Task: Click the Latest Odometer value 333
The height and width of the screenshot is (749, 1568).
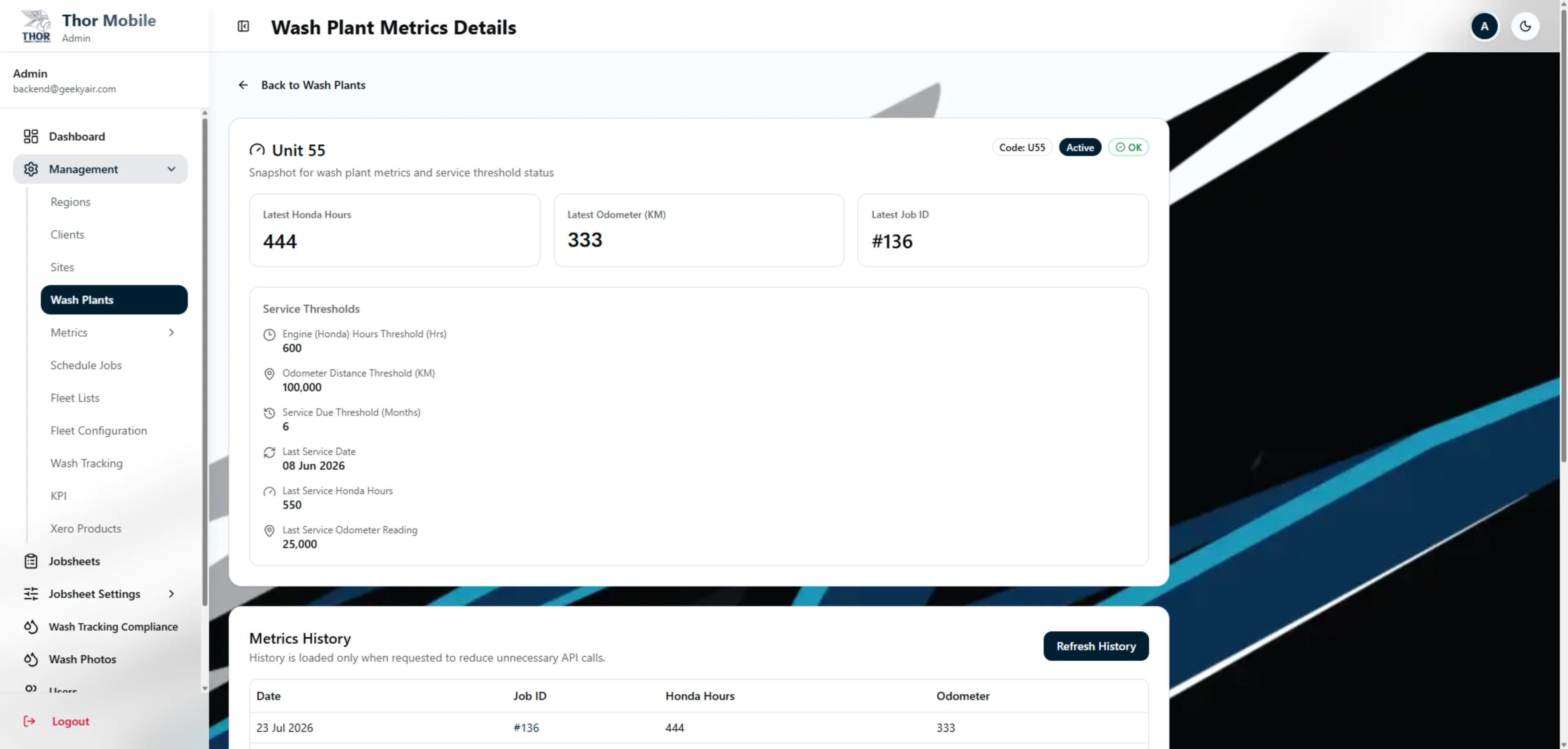Action: click(x=585, y=240)
